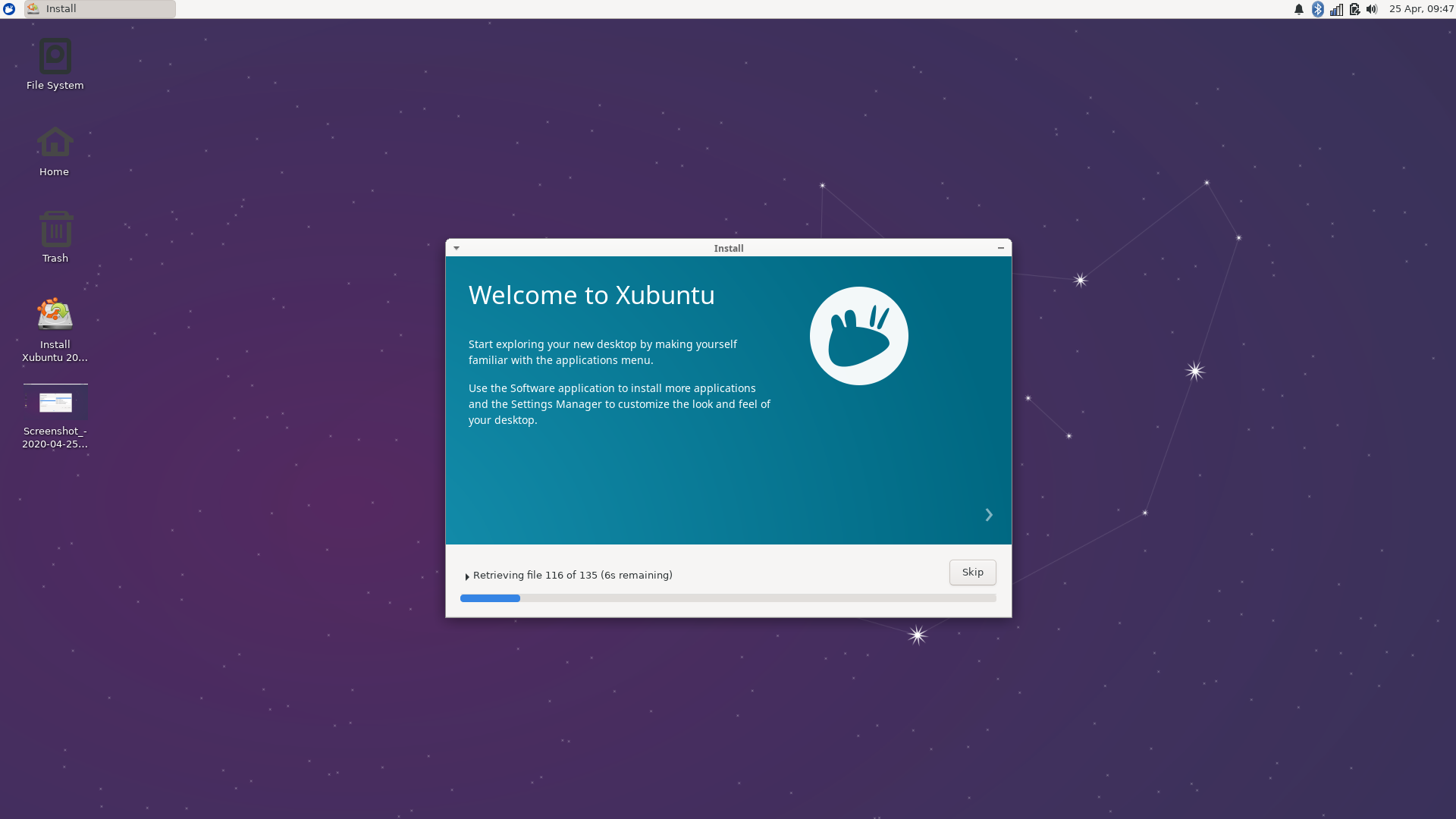
Task: Click the clock showing 25 Apr, 09:47
Action: [1421, 9]
